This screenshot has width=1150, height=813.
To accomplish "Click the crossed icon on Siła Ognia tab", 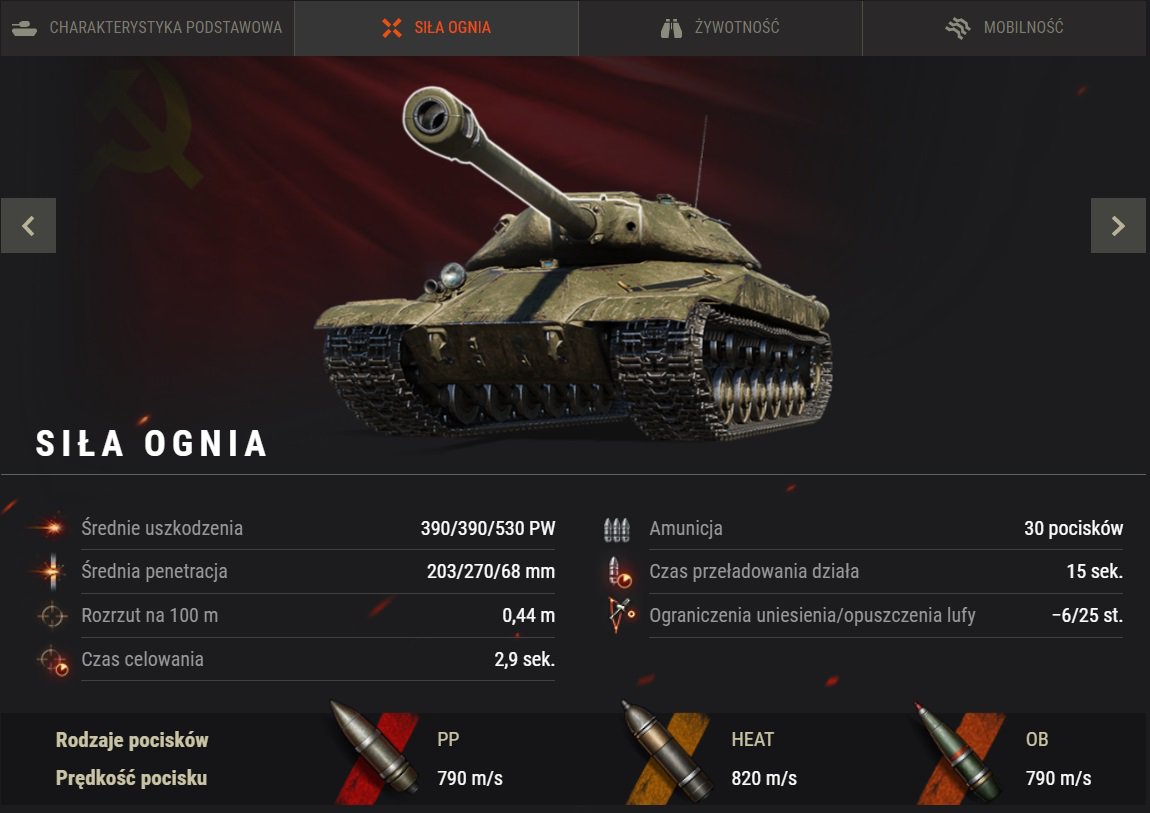I will pyautogui.click(x=392, y=28).
